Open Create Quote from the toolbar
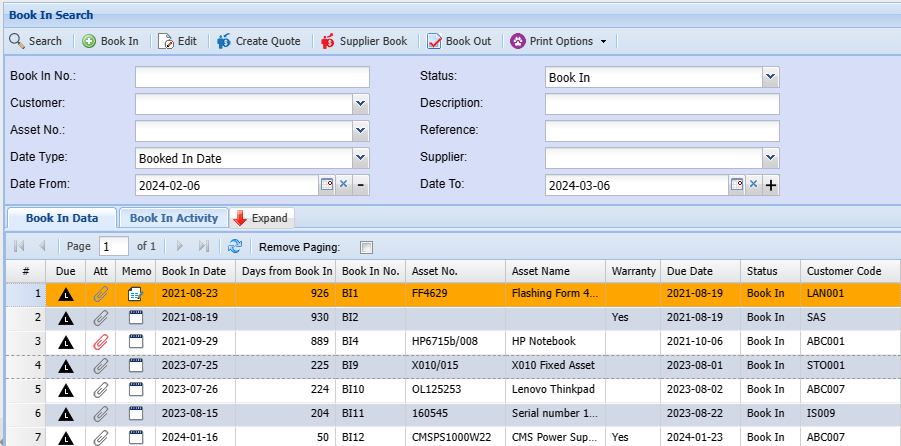Image resolution: width=901 pixels, height=446 pixels. pyautogui.click(x=258, y=41)
